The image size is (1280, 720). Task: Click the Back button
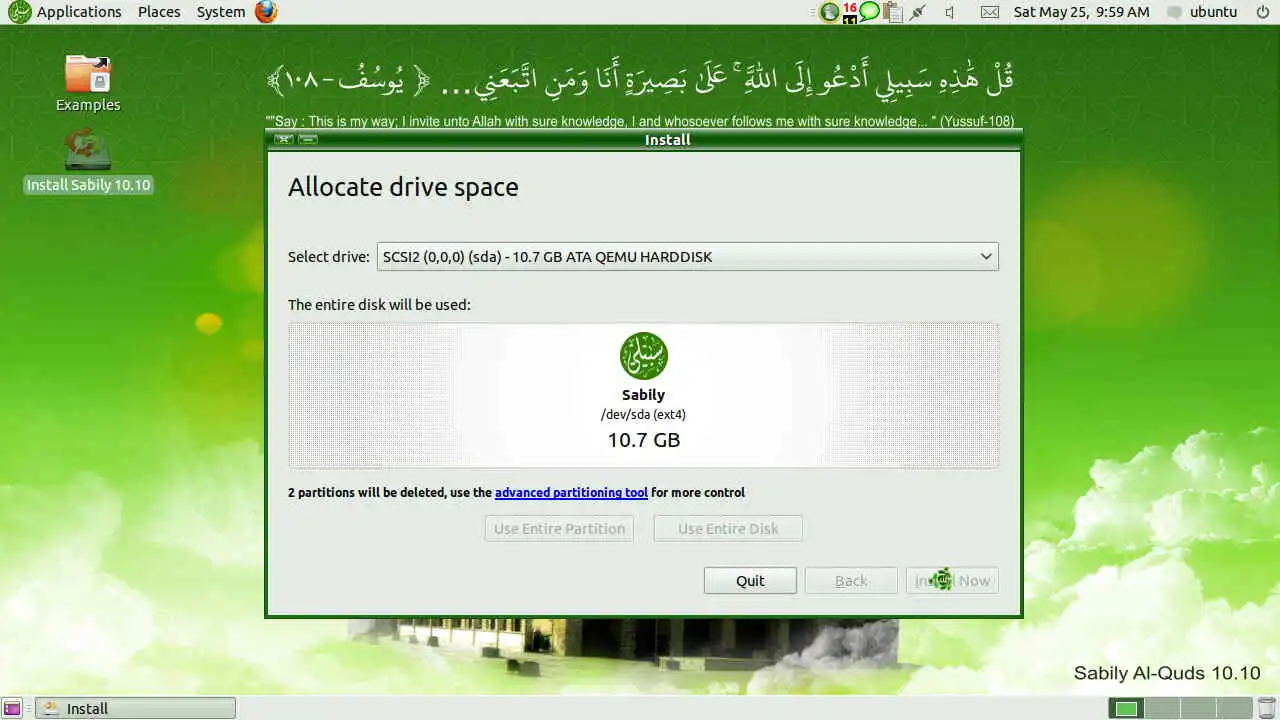tap(851, 580)
